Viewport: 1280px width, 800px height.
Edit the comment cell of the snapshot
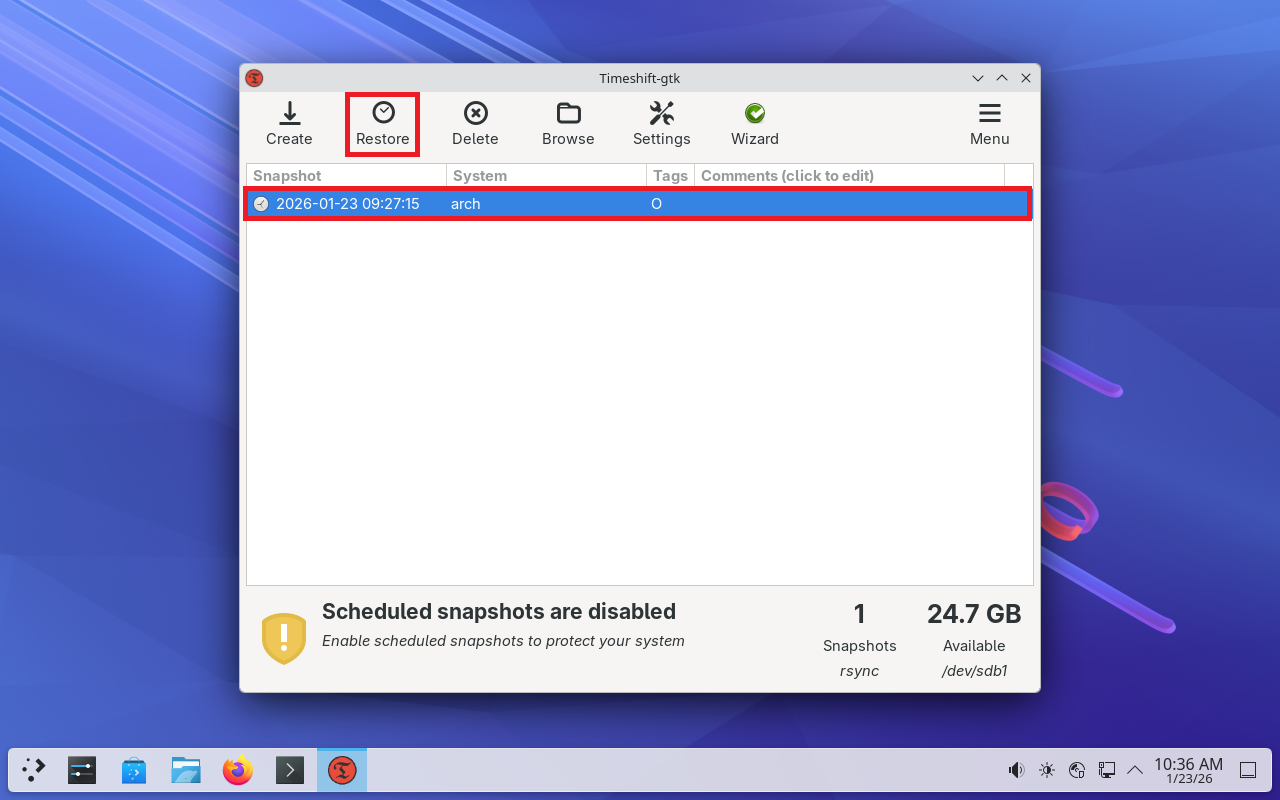pos(850,204)
